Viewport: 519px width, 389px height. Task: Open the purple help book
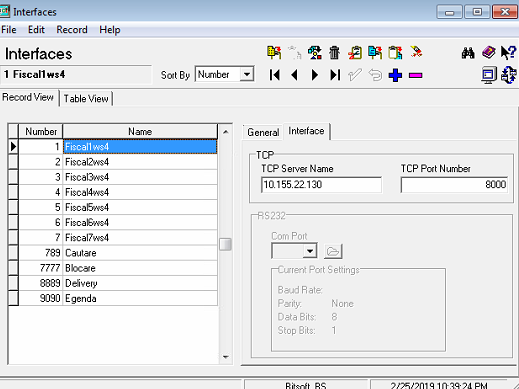click(x=489, y=53)
